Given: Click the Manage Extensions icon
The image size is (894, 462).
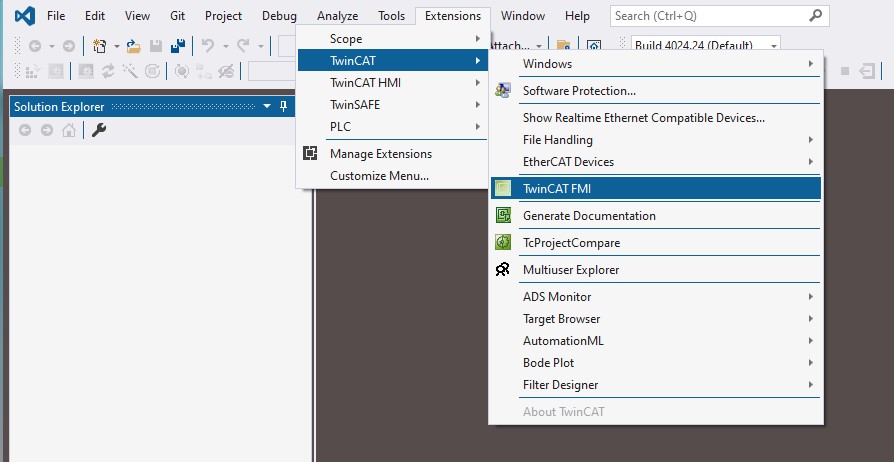Looking at the screenshot, I should [x=310, y=153].
